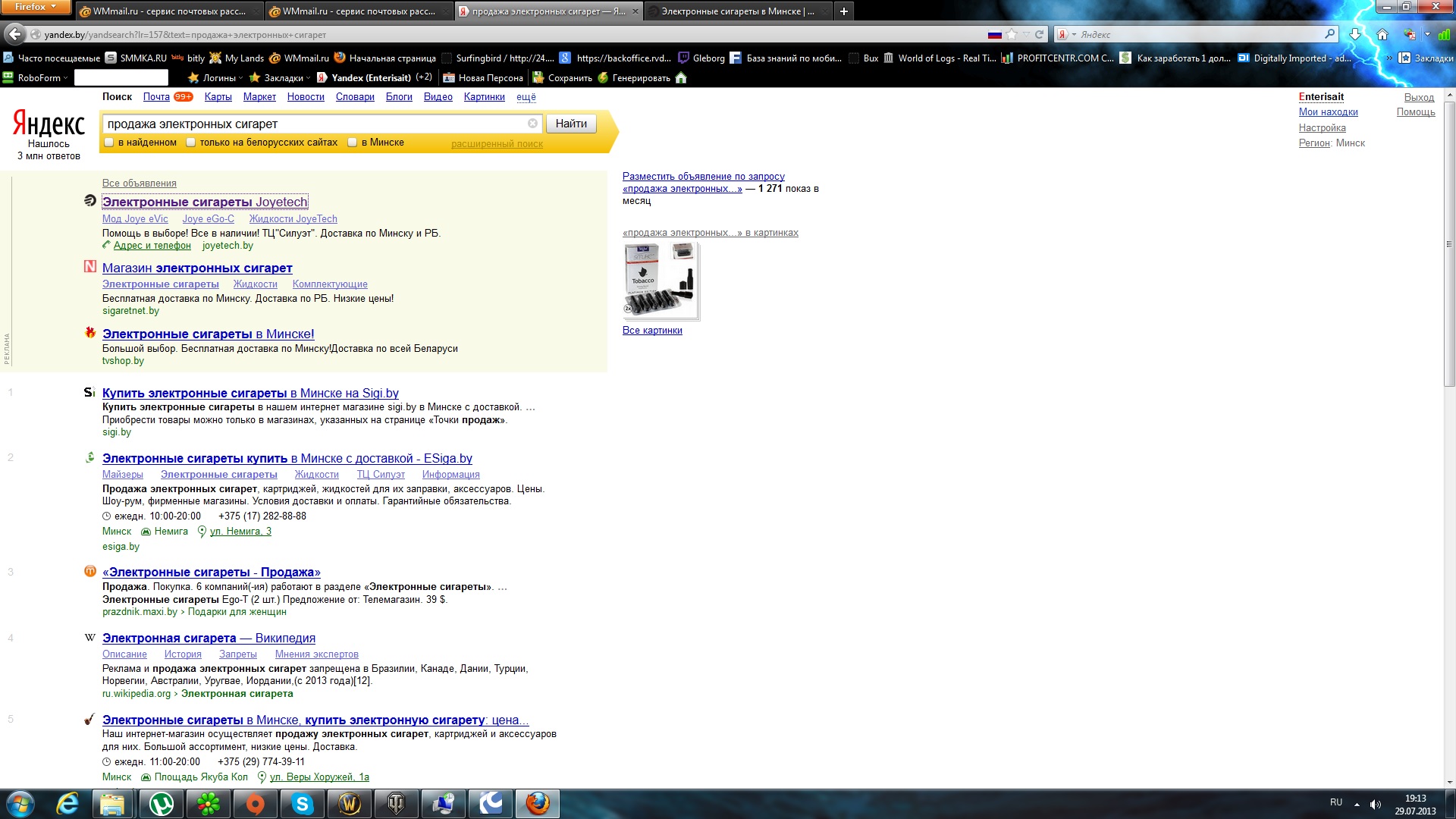Switch to 'Электронные сигареты в Минске' tab
Image resolution: width=1456 pixels, height=819 pixels.
pyautogui.click(x=737, y=11)
